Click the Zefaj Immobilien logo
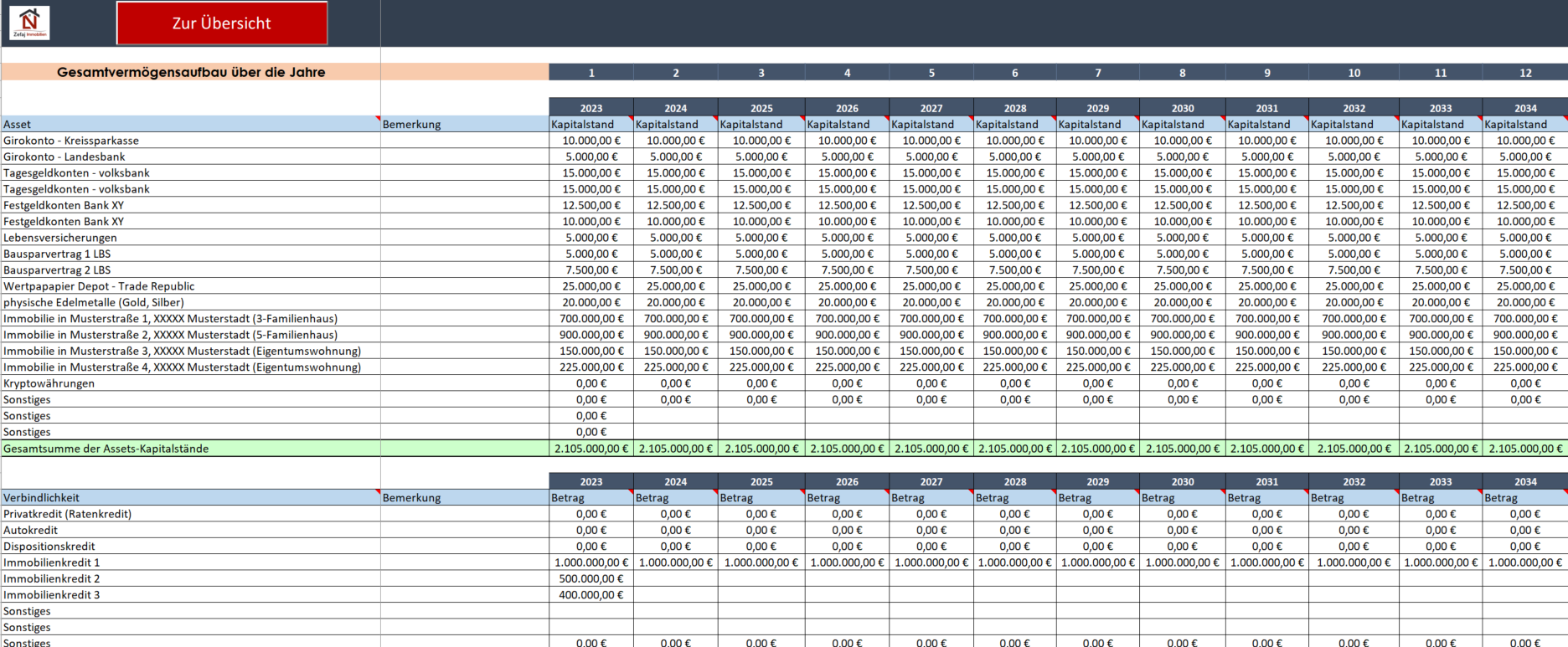This screenshot has height=647, width=1568. click(x=29, y=23)
